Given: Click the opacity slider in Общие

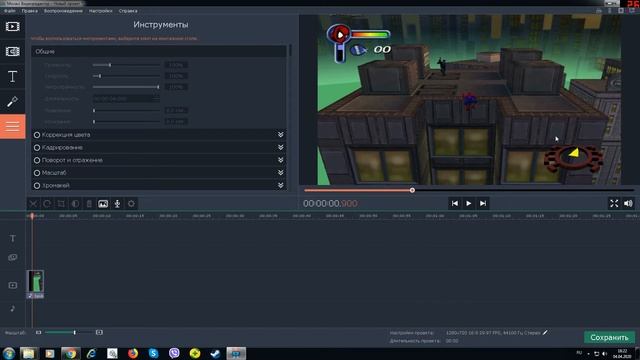Looking at the screenshot, I should point(126,87).
